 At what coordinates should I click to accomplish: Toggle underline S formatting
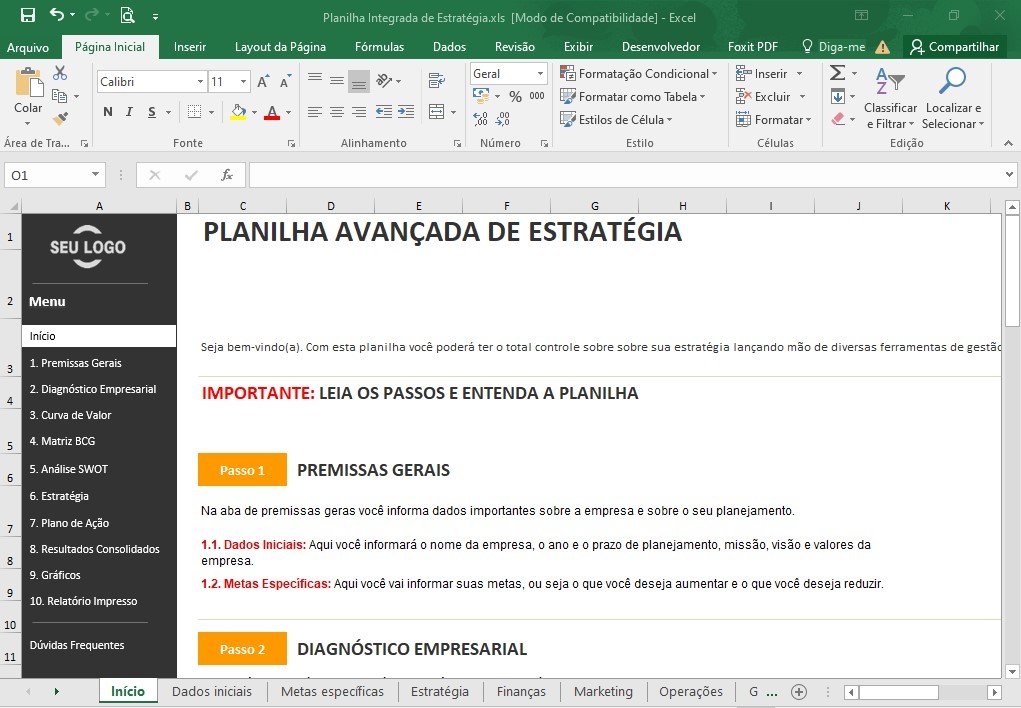click(152, 111)
